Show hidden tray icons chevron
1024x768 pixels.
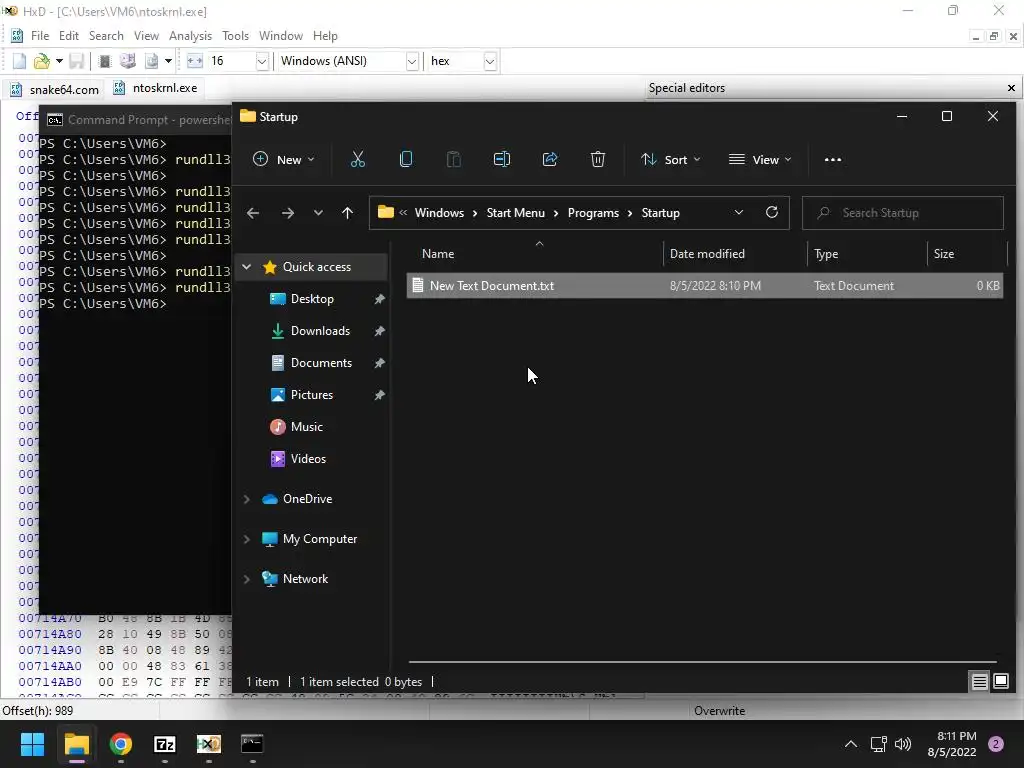850,744
